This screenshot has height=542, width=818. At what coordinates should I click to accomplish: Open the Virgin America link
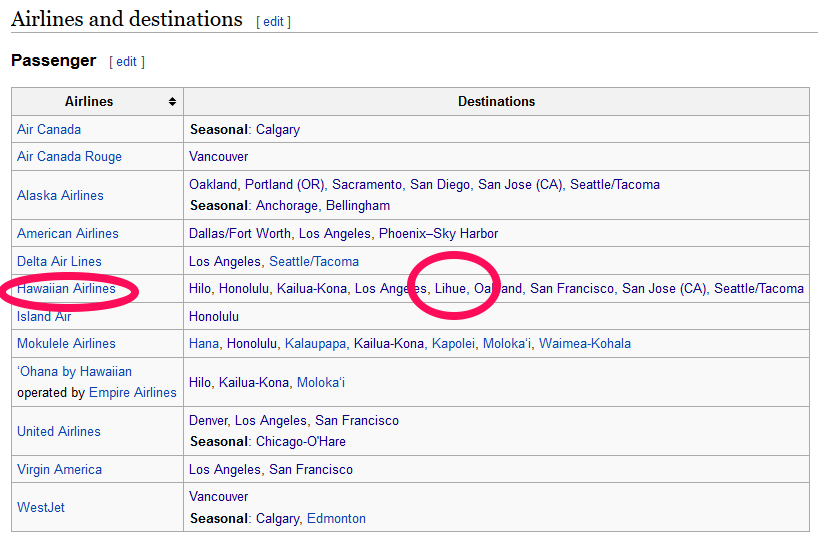[59, 469]
